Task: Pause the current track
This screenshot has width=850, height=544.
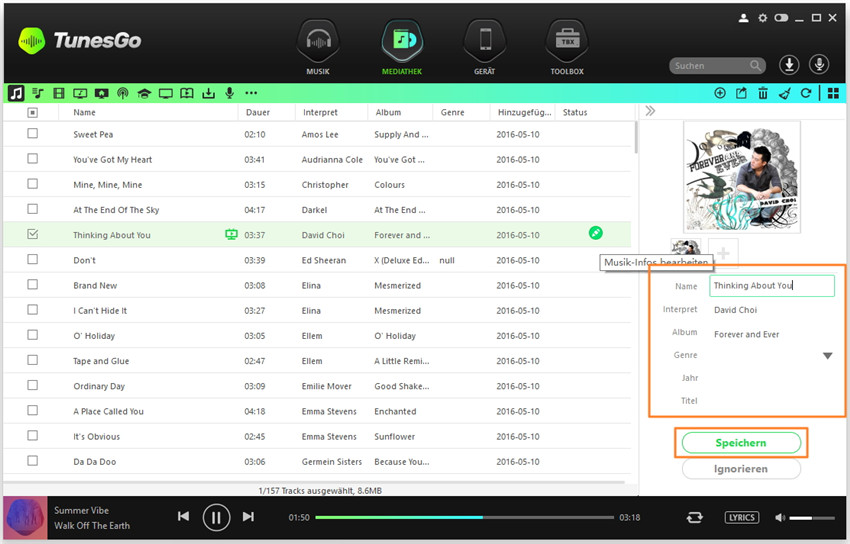Action: pos(216,517)
